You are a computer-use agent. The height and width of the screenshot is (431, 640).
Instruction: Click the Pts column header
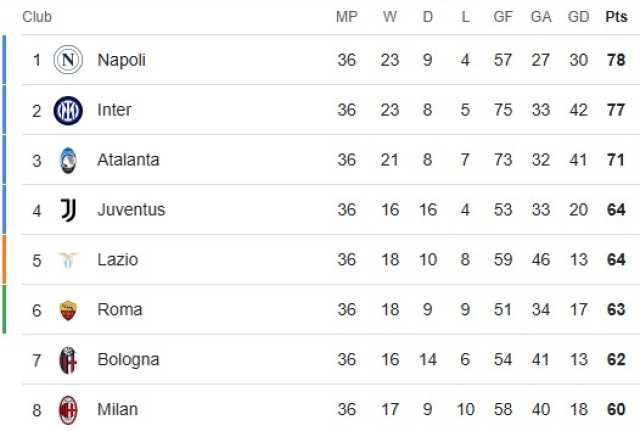[x=616, y=17]
